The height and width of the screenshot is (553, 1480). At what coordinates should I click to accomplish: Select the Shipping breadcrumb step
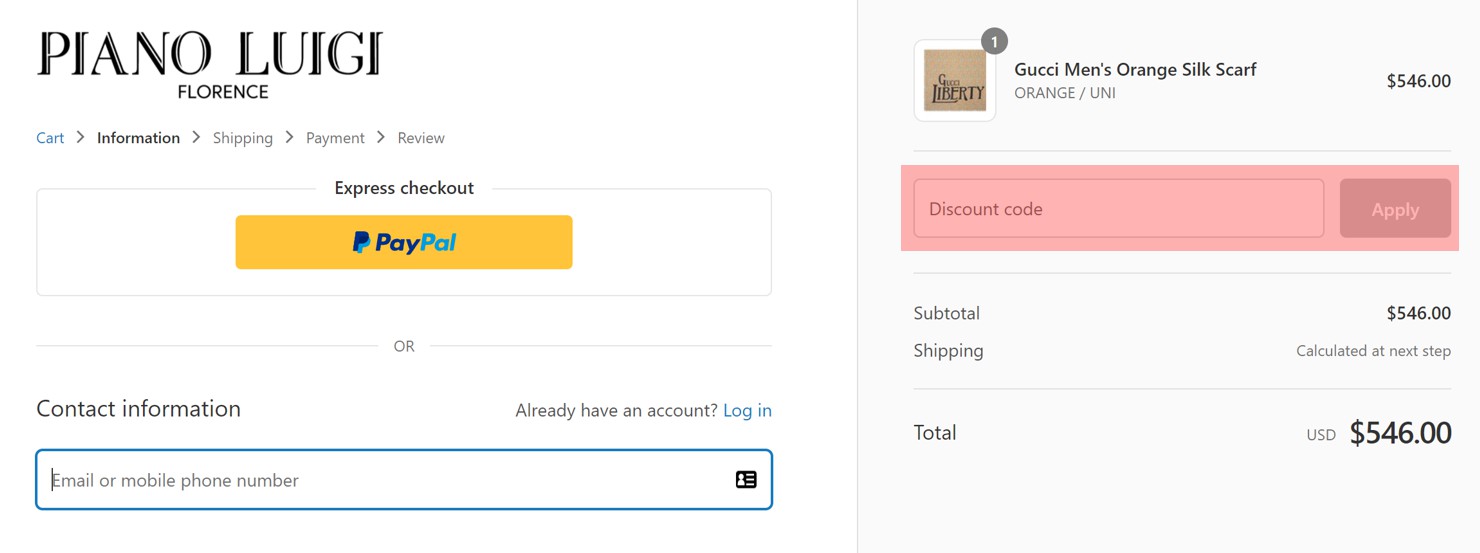pos(243,138)
